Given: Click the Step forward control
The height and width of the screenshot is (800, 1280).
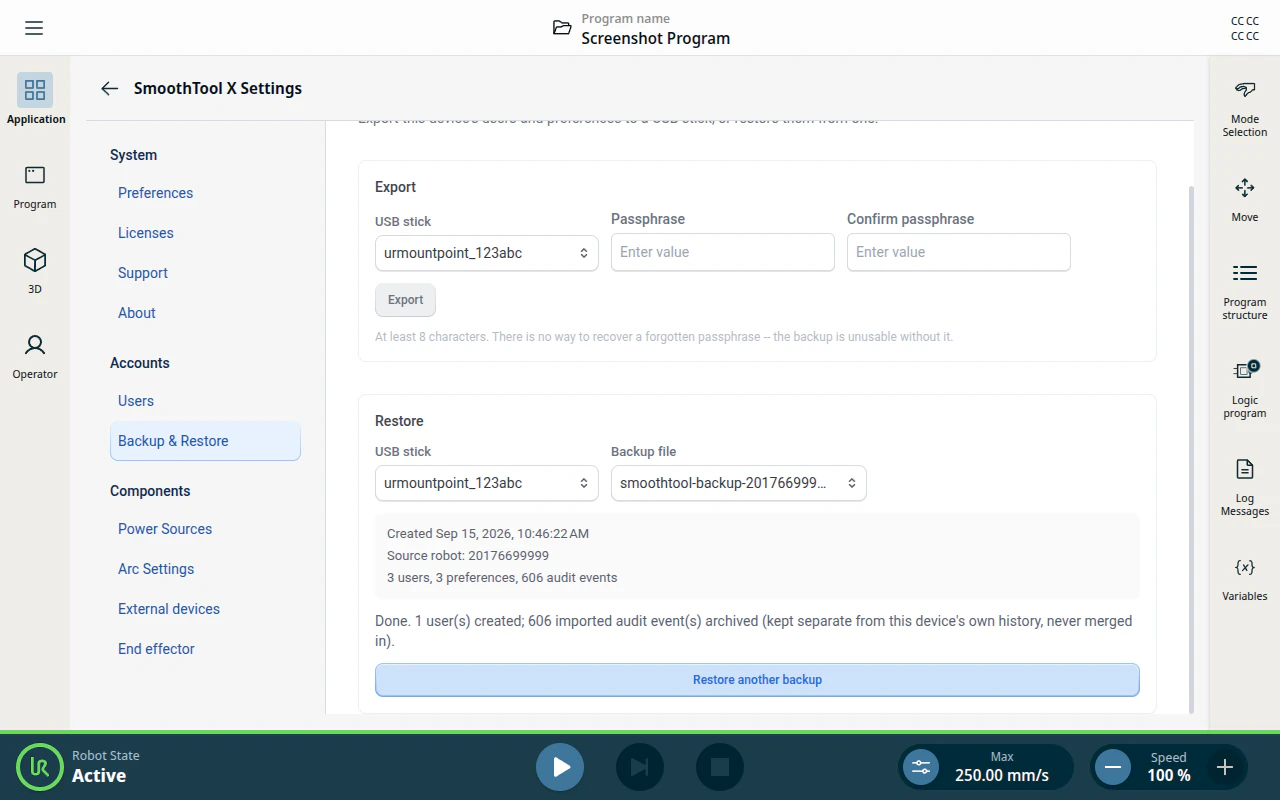Looking at the screenshot, I should [x=640, y=767].
